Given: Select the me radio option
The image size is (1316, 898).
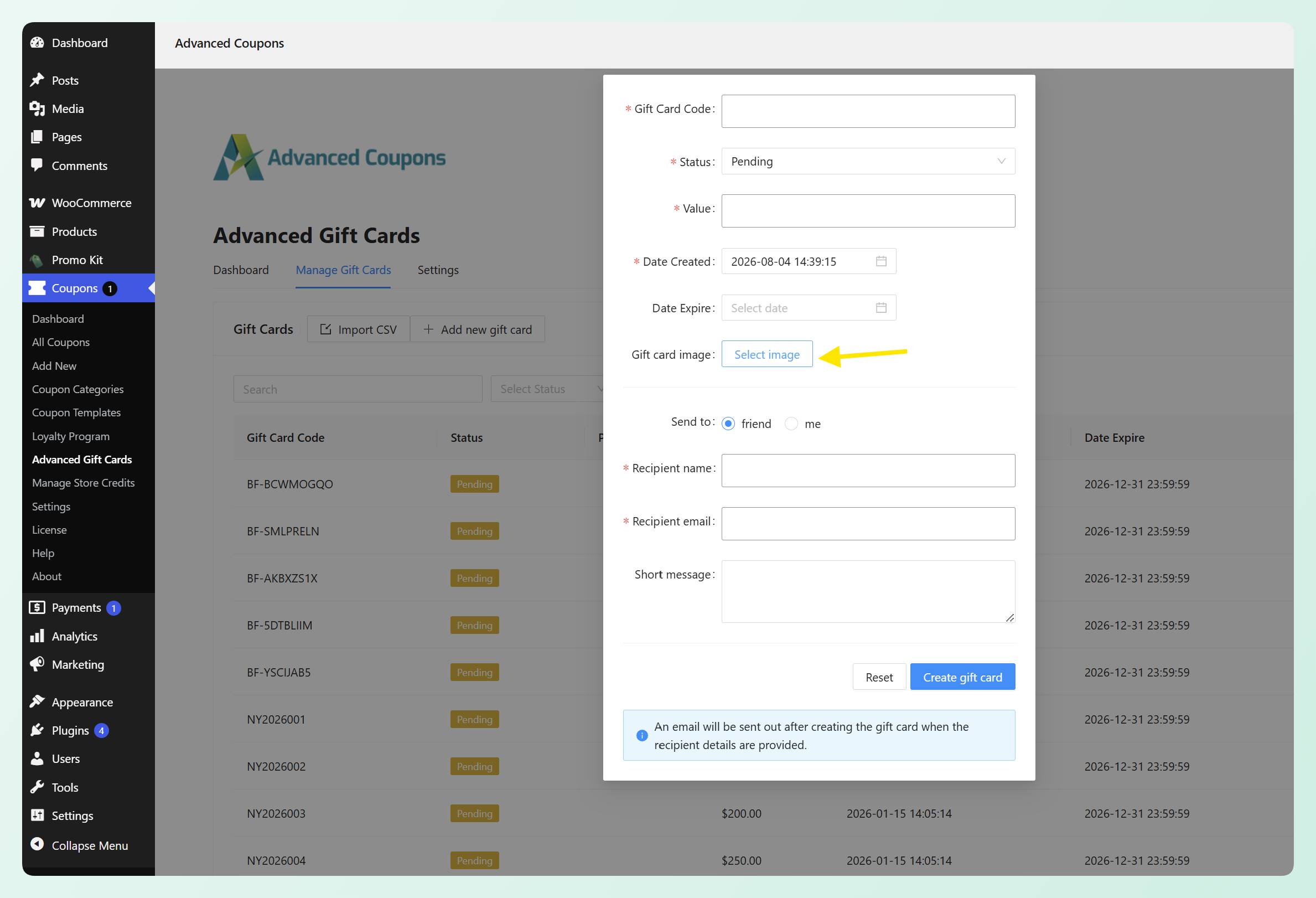Looking at the screenshot, I should click(791, 423).
